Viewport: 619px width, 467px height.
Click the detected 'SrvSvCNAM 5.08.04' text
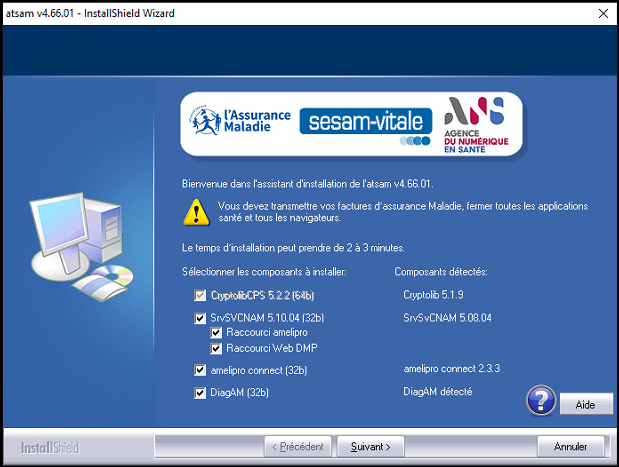click(447, 318)
